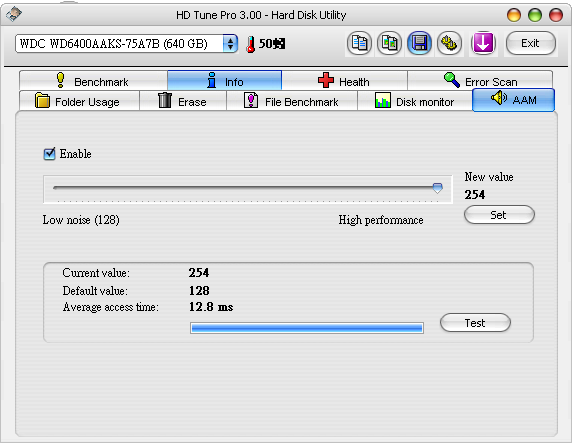
Task: Switch to the Info tab
Action: (224, 81)
